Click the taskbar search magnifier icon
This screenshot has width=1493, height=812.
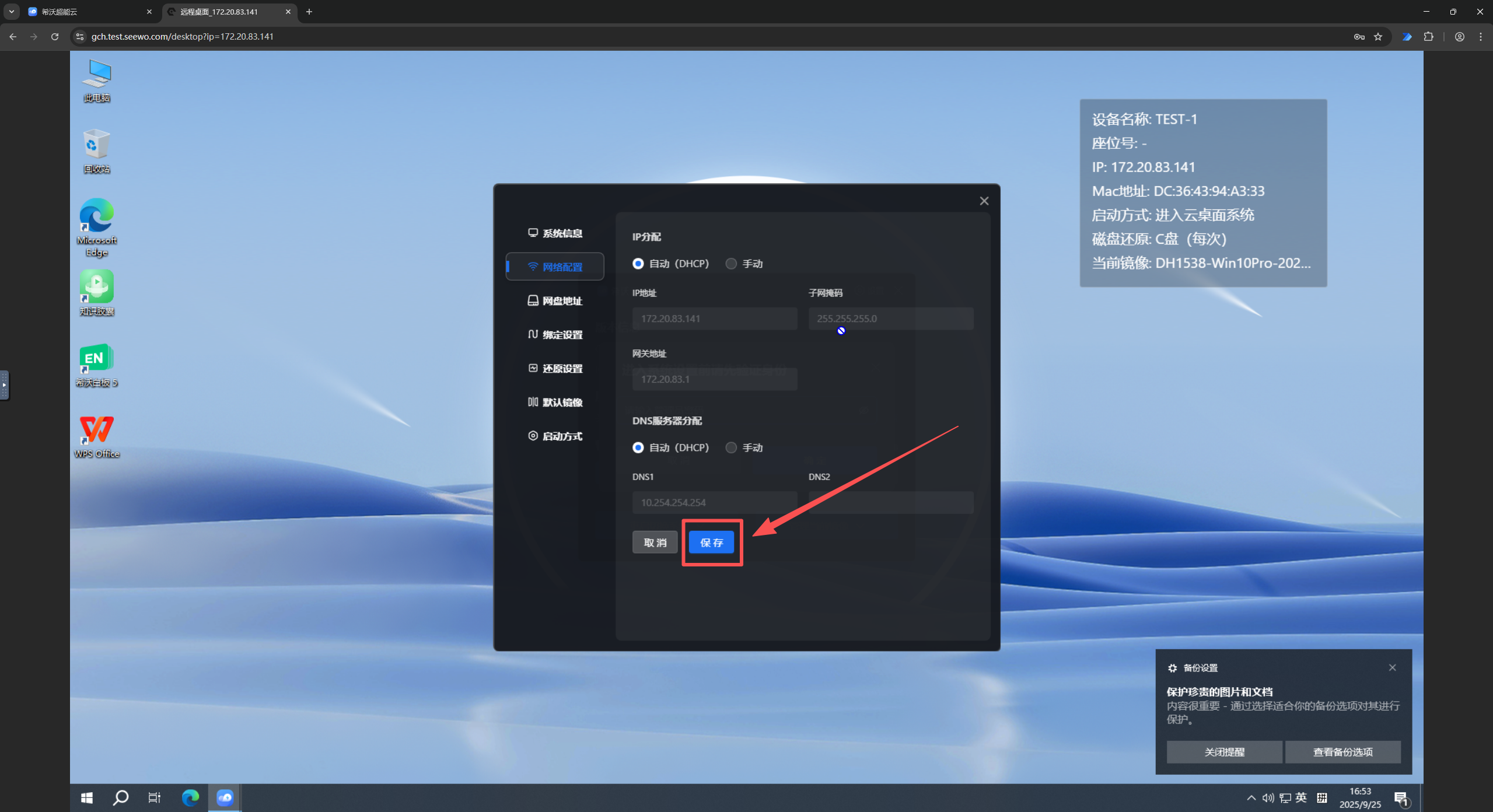click(x=120, y=797)
